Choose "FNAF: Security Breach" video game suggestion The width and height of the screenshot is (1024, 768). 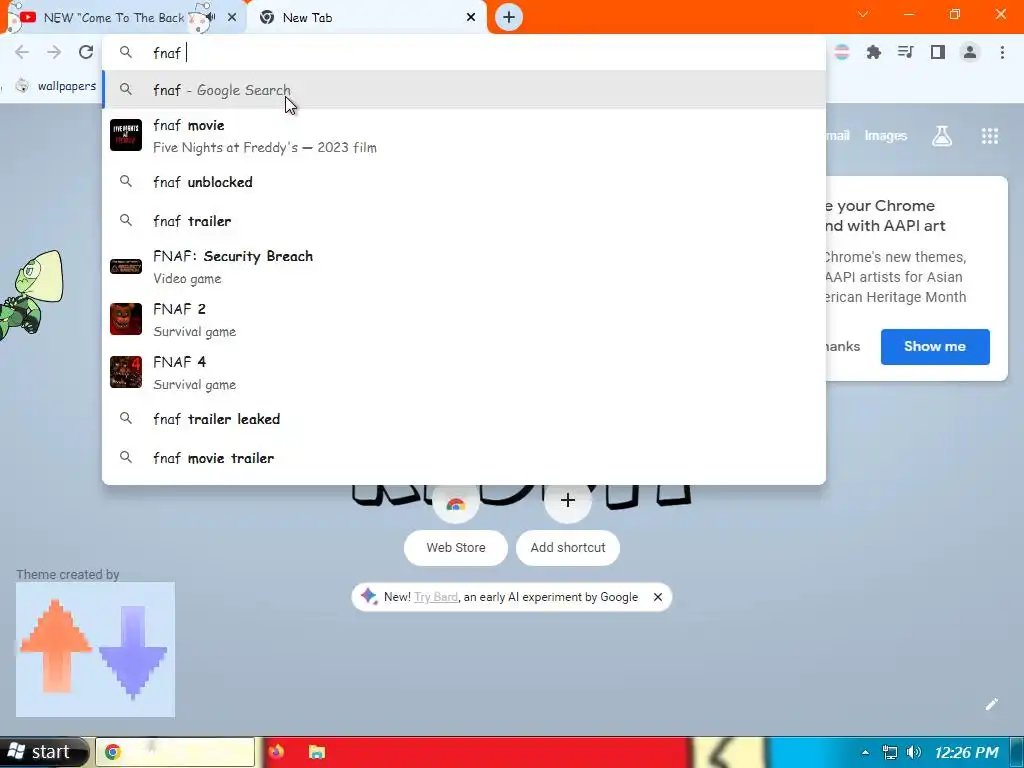(x=464, y=266)
